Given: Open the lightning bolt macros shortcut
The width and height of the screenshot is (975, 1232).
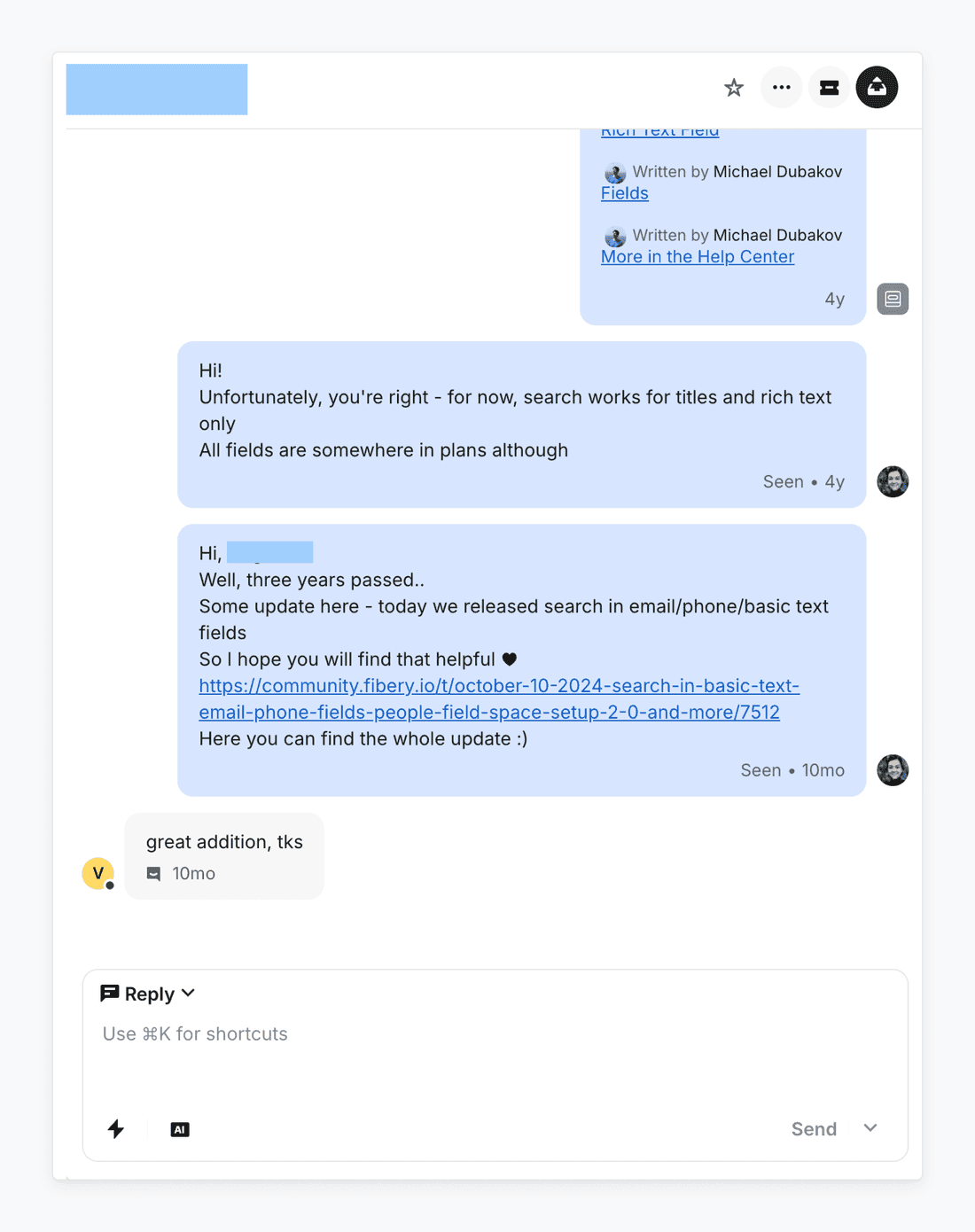Looking at the screenshot, I should pyautogui.click(x=116, y=1129).
